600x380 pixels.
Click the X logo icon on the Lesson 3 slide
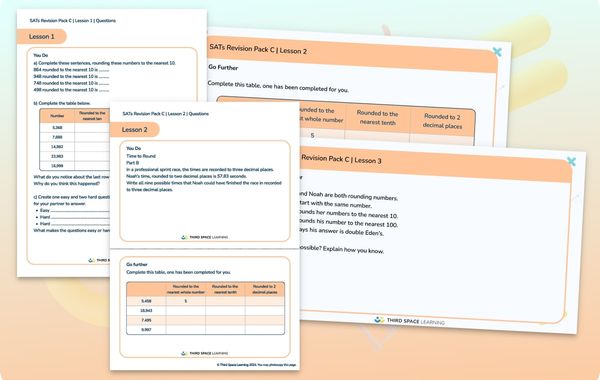pyautogui.click(x=571, y=161)
